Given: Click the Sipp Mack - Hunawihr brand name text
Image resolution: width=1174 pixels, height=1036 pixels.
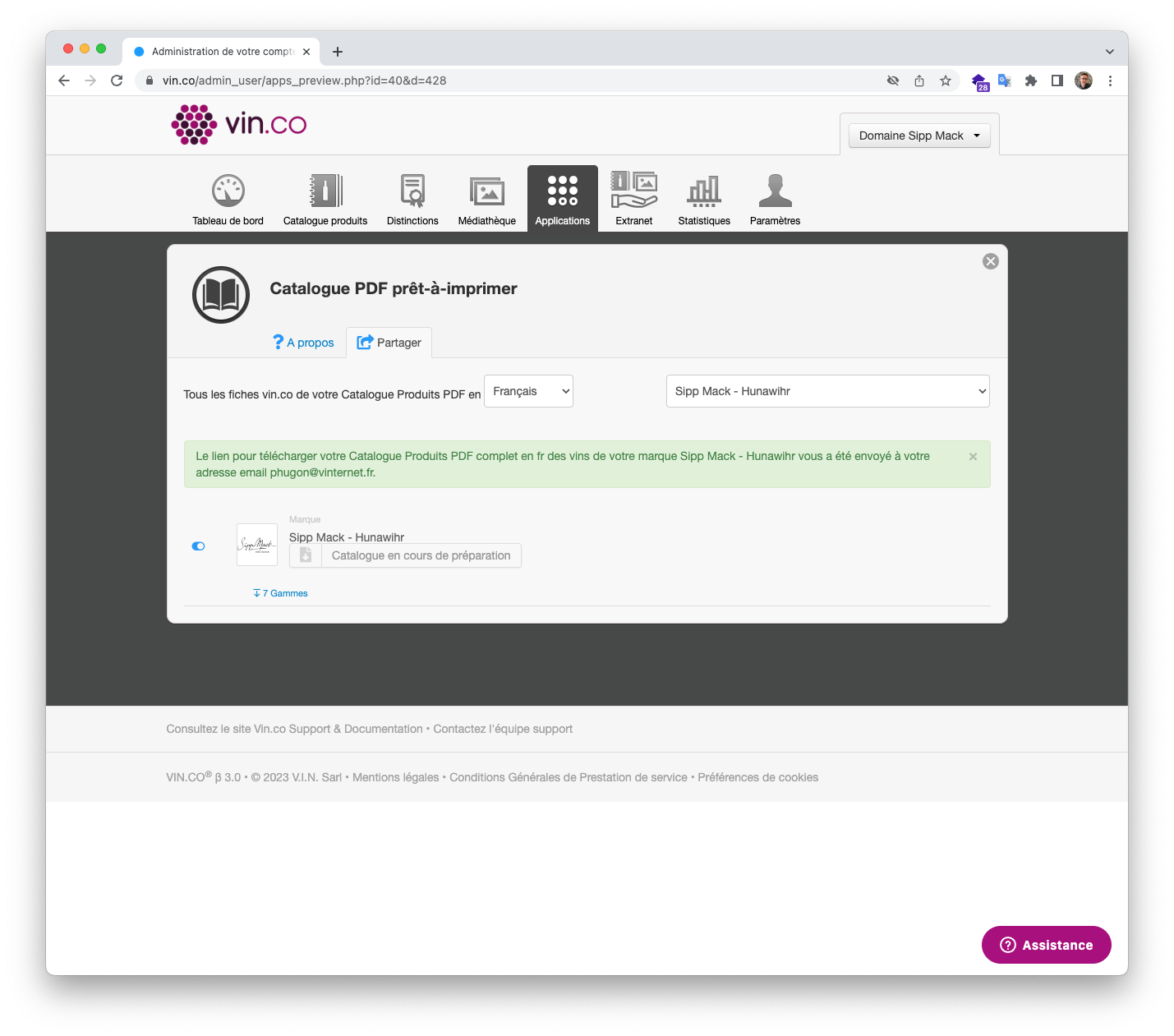Looking at the screenshot, I should point(347,537).
